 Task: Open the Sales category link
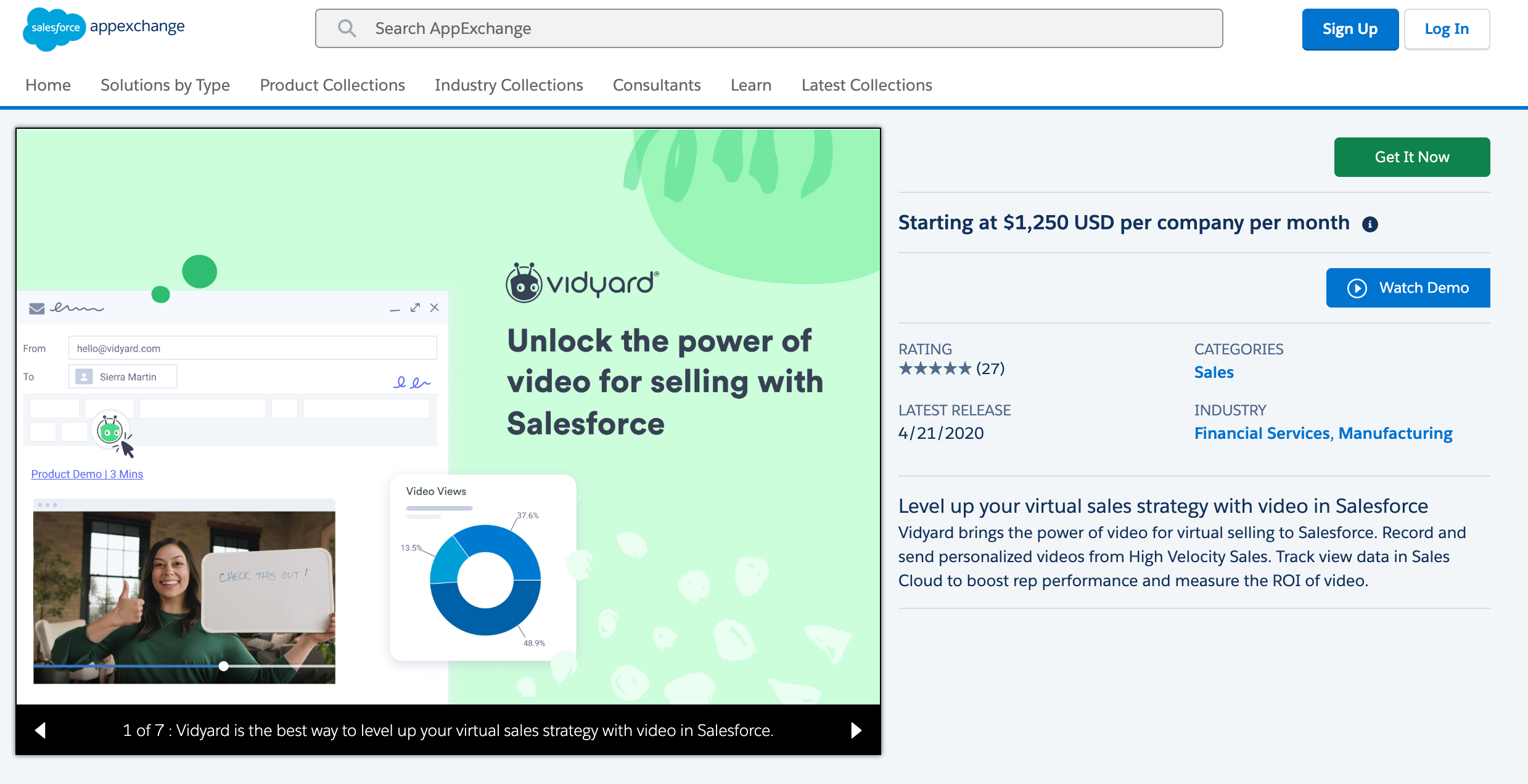click(1214, 372)
